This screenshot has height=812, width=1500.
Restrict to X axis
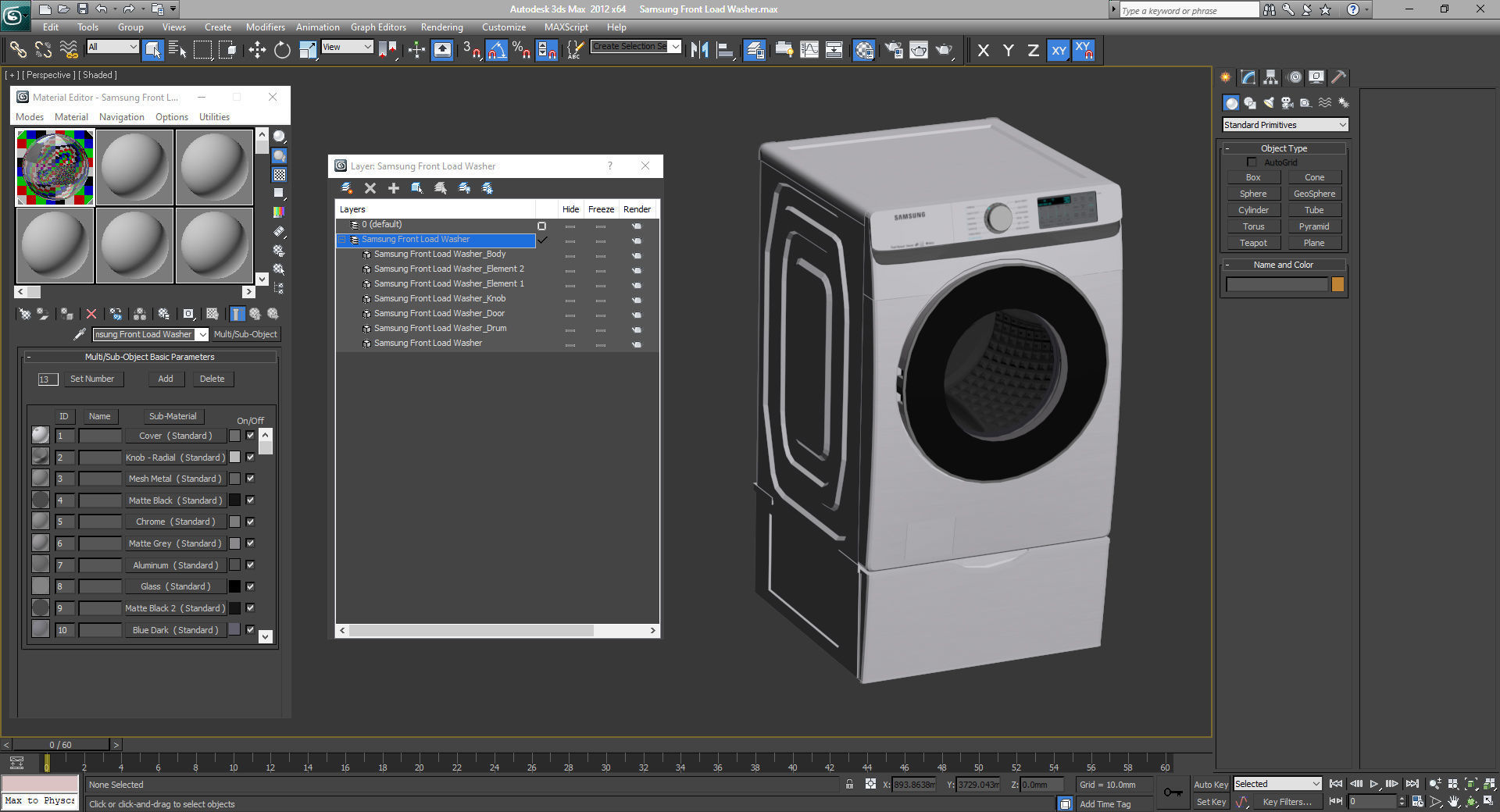pyautogui.click(x=983, y=51)
